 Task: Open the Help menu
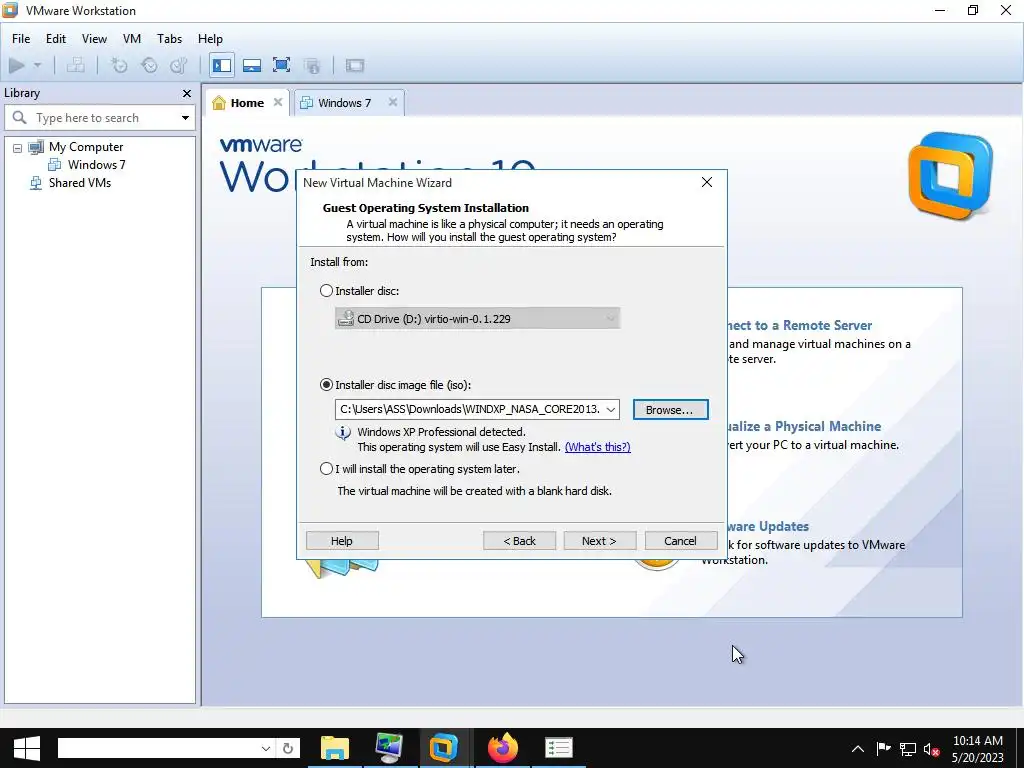pyautogui.click(x=210, y=39)
